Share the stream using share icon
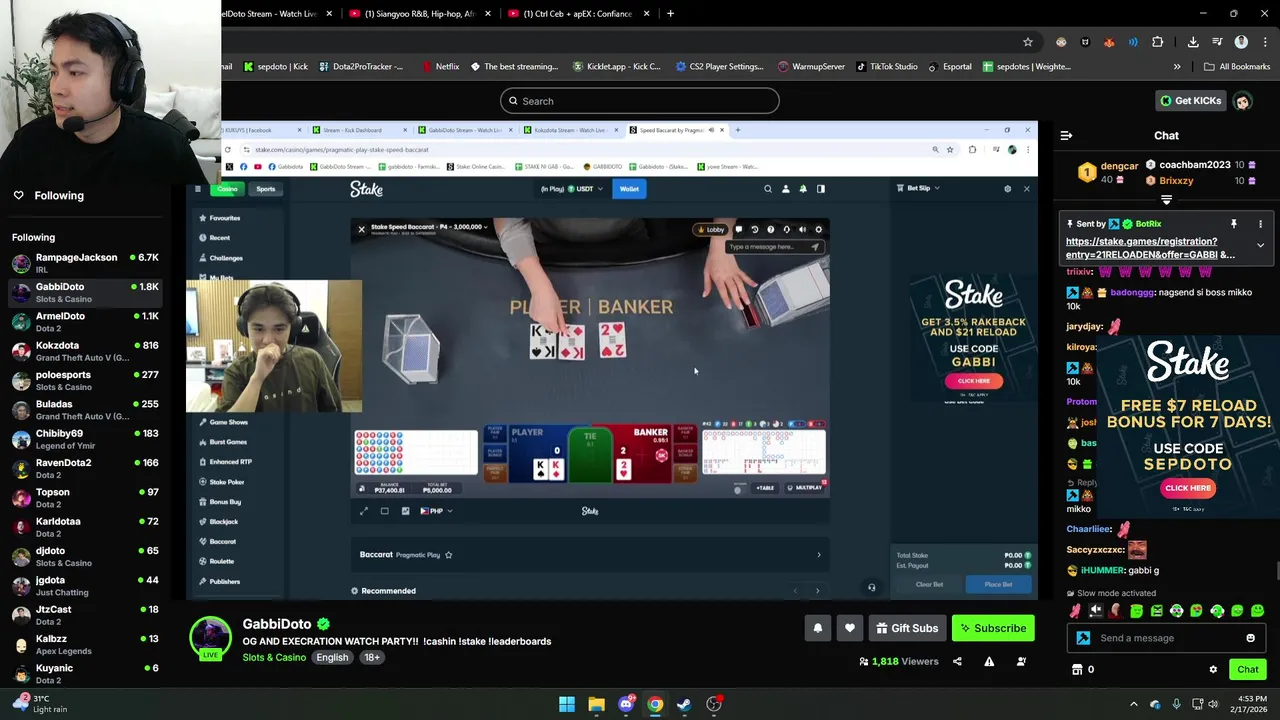This screenshot has height=720, width=1280. click(x=957, y=661)
